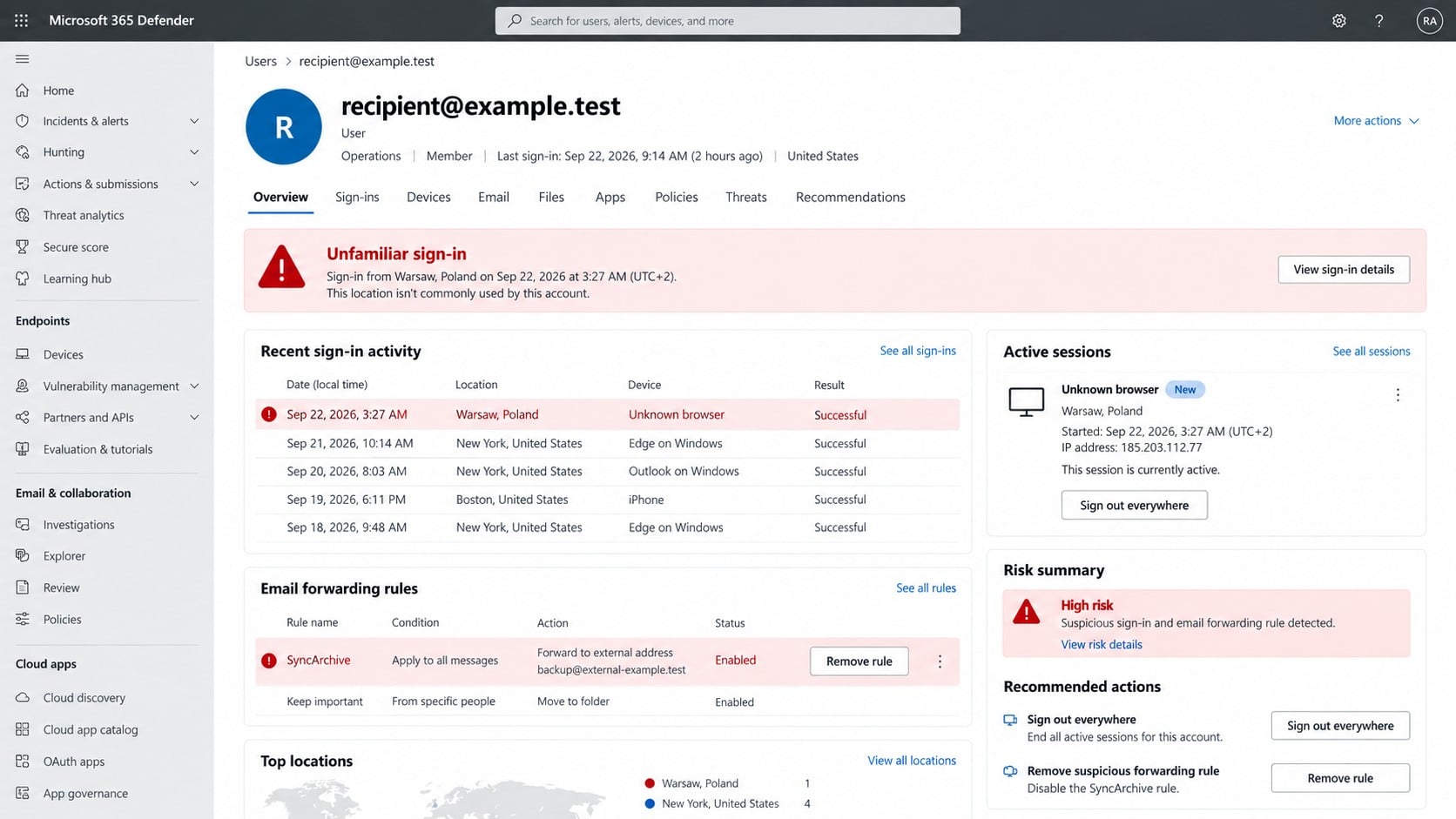The width and height of the screenshot is (1456, 819).
Task: Switch to the Devices tab
Action: coord(428,198)
